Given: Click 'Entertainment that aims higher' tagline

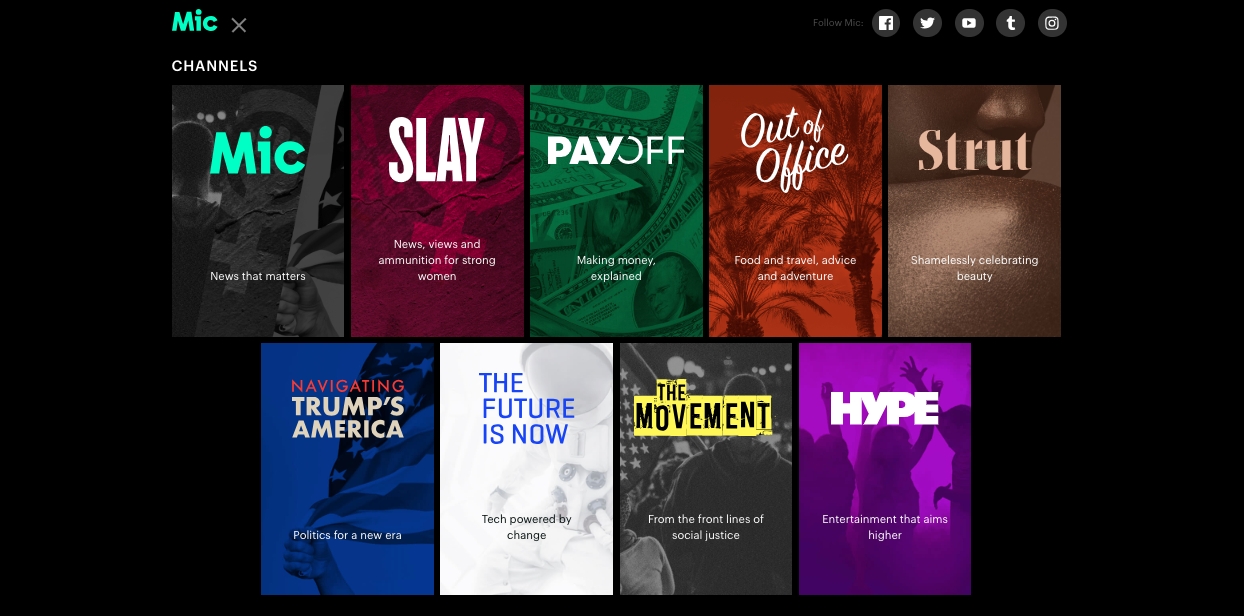Looking at the screenshot, I should click(x=885, y=527).
